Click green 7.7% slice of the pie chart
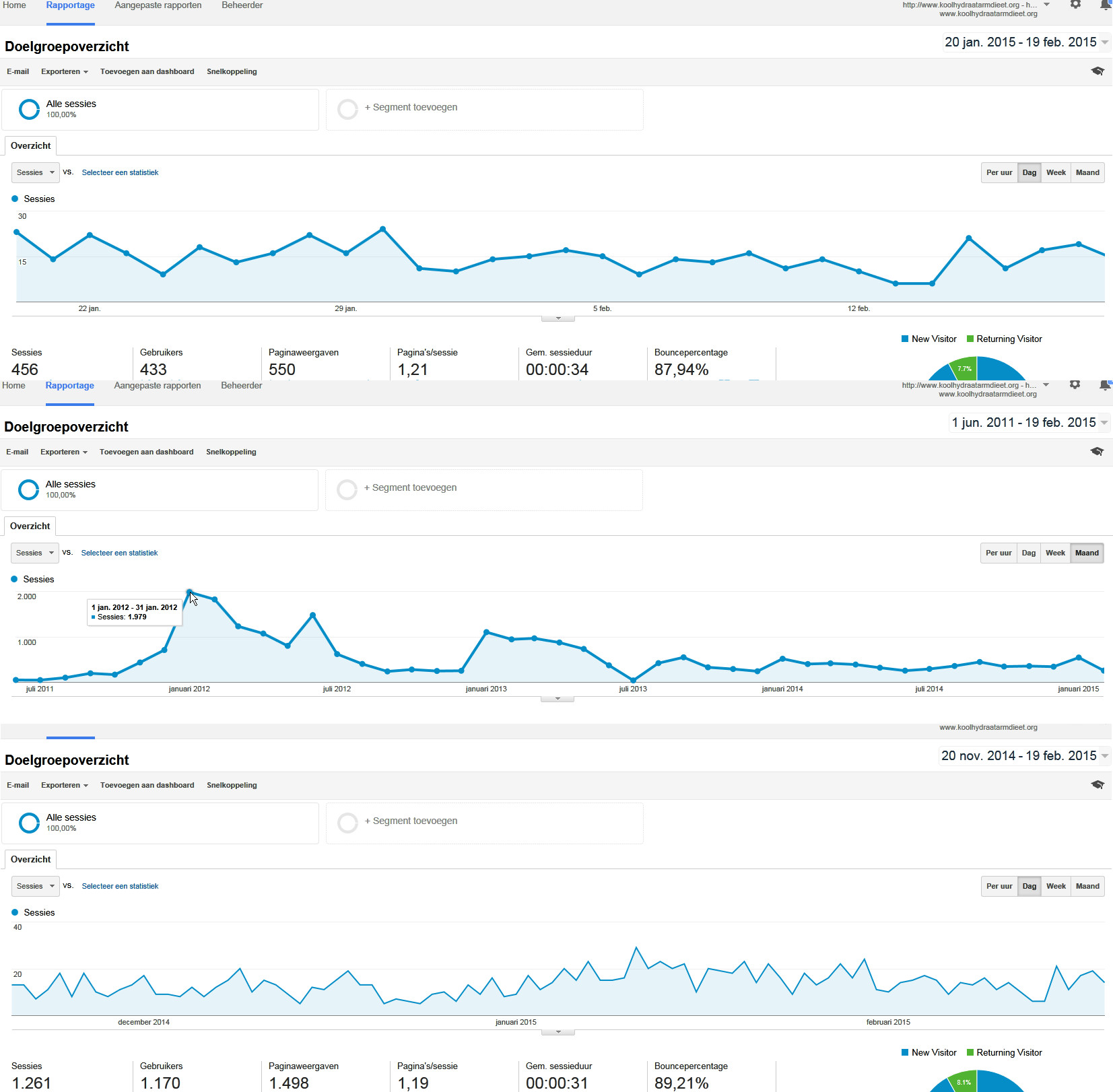 [964, 368]
